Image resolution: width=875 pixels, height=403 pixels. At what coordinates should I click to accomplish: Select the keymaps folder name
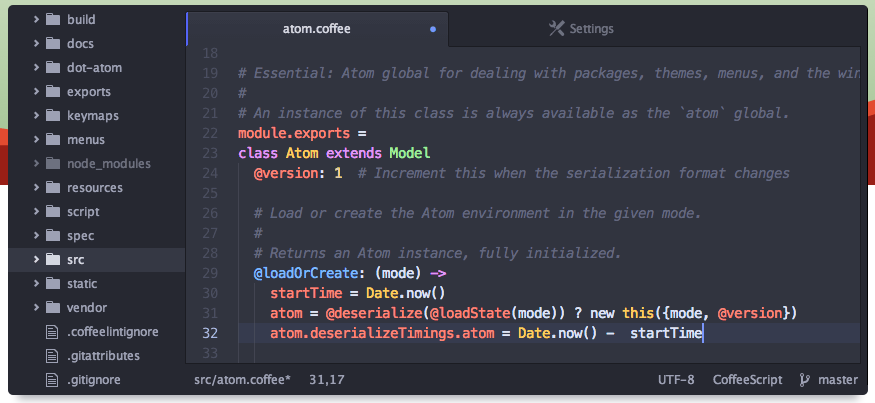point(93,116)
